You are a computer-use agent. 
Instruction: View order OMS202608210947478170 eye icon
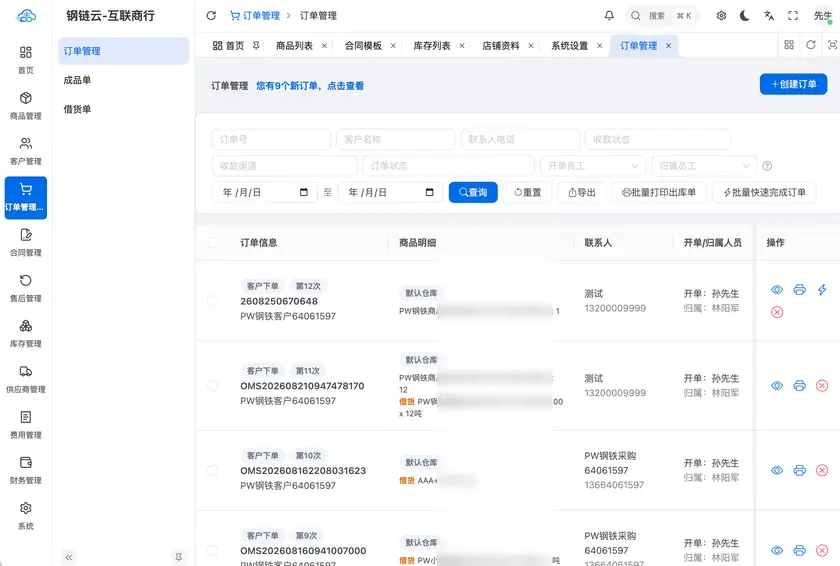click(777, 386)
